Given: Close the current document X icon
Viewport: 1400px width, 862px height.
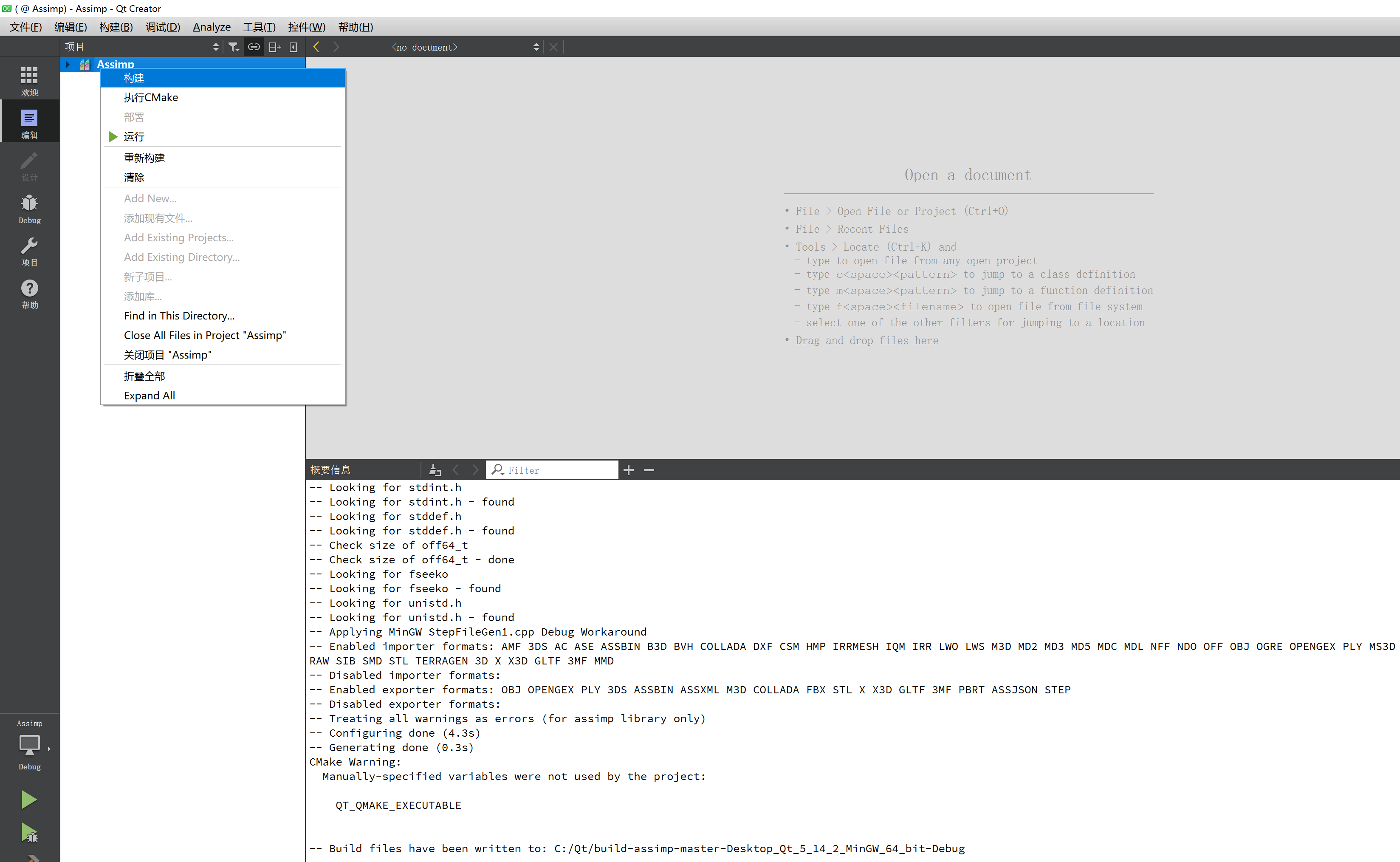Looking at the screenshot, I should pos(553,47).
